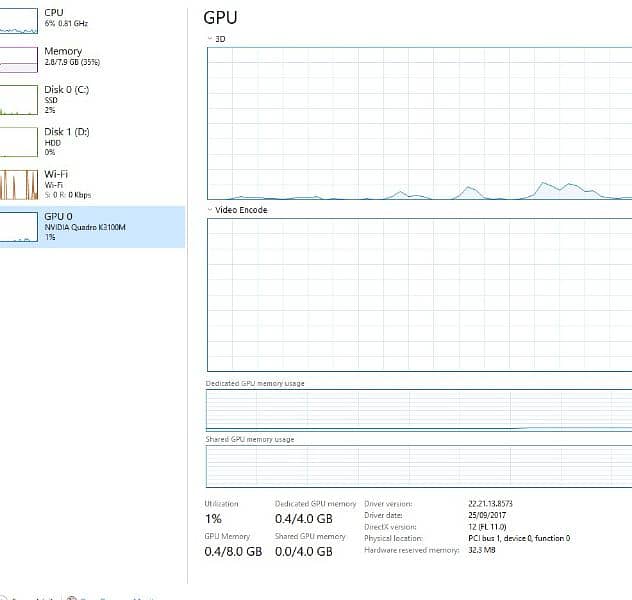
Task: Click inside the 3D engine usage graph
Action: pos(419,122)
